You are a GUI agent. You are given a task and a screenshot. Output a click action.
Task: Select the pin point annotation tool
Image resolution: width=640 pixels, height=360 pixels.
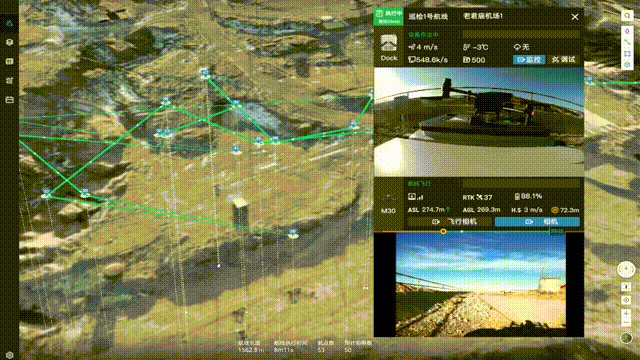627,31
